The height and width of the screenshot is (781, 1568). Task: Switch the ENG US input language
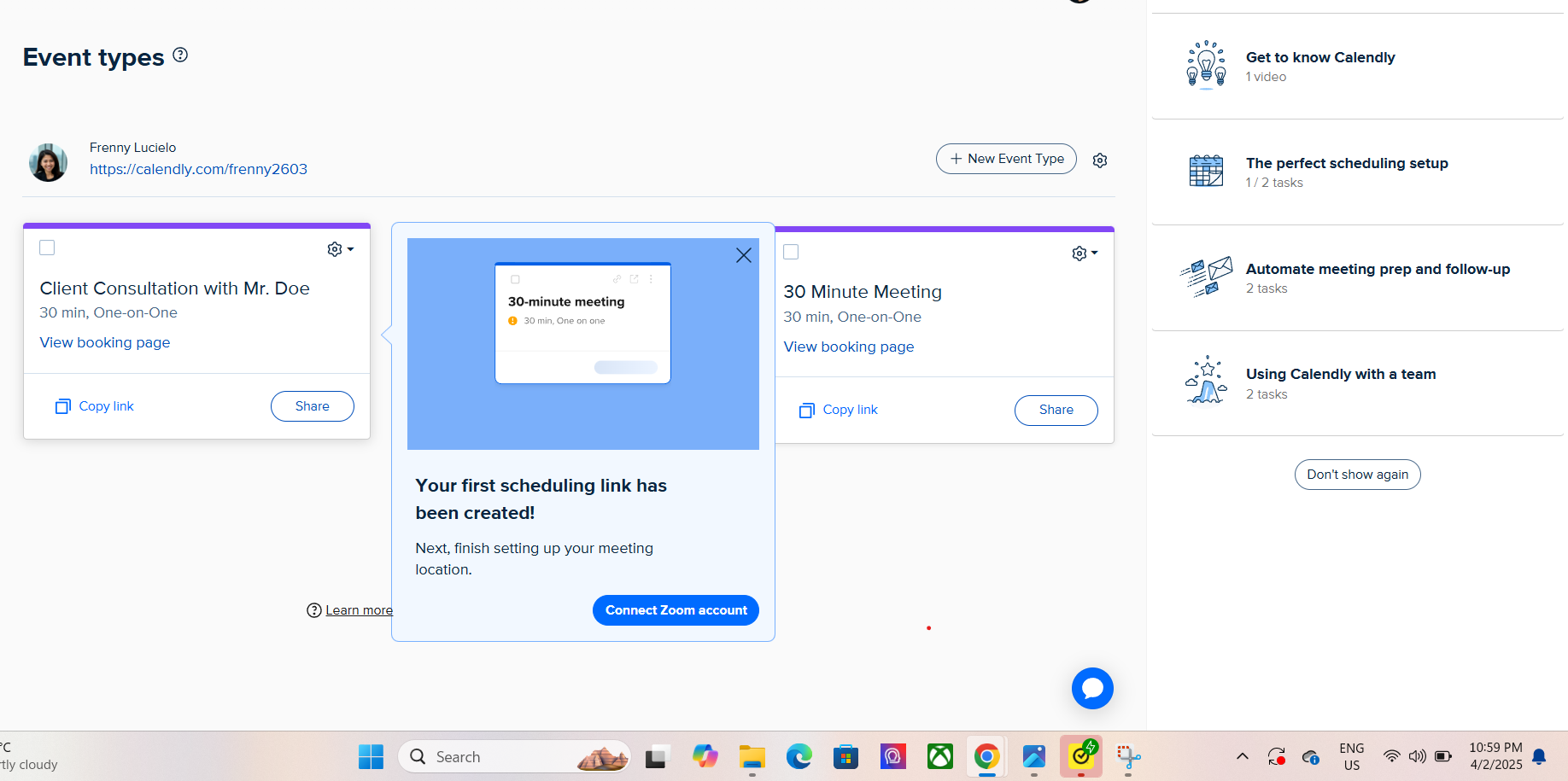(1352, 756)
